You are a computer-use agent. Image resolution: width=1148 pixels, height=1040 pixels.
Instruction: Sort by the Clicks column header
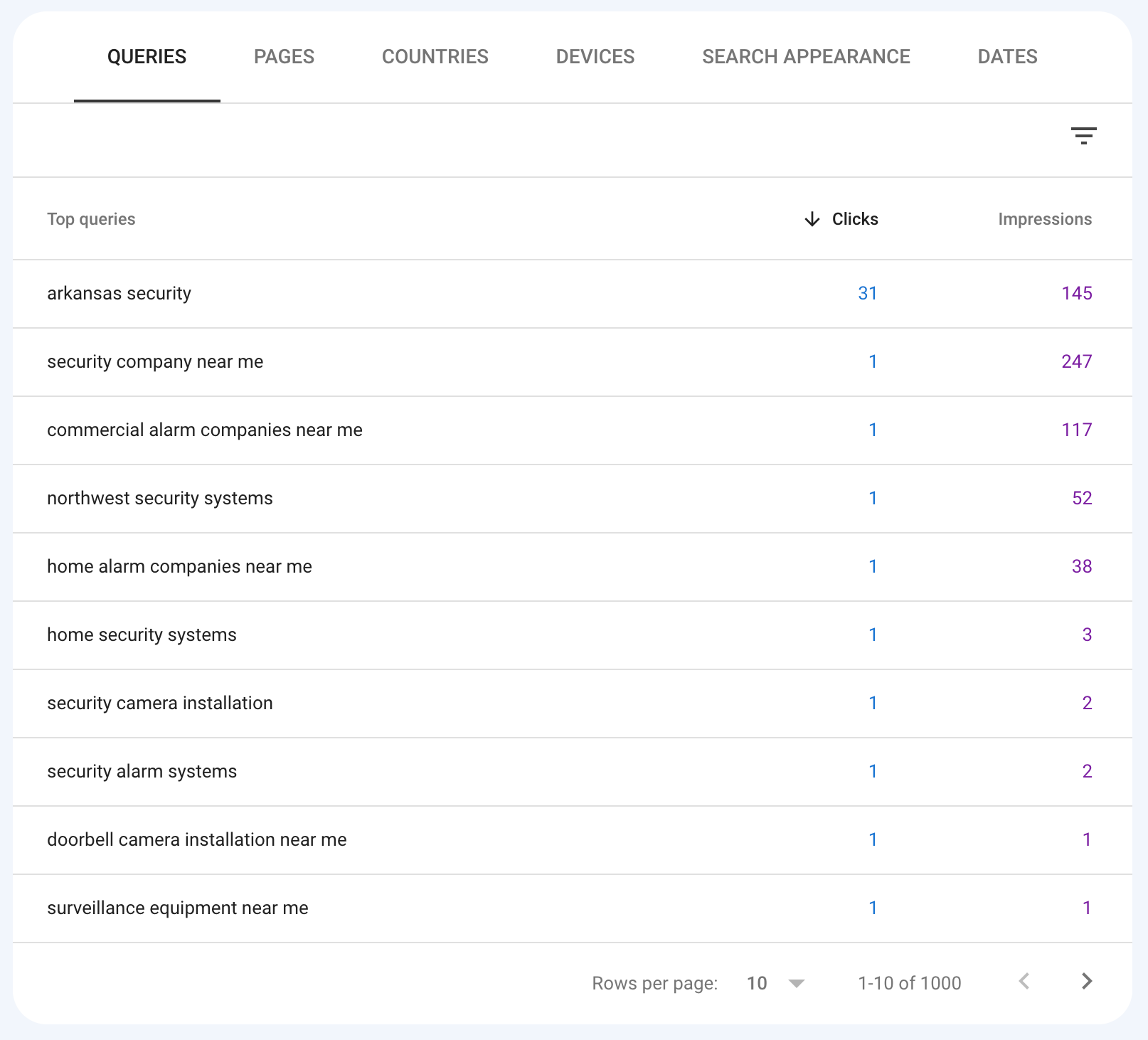(855, 219)
